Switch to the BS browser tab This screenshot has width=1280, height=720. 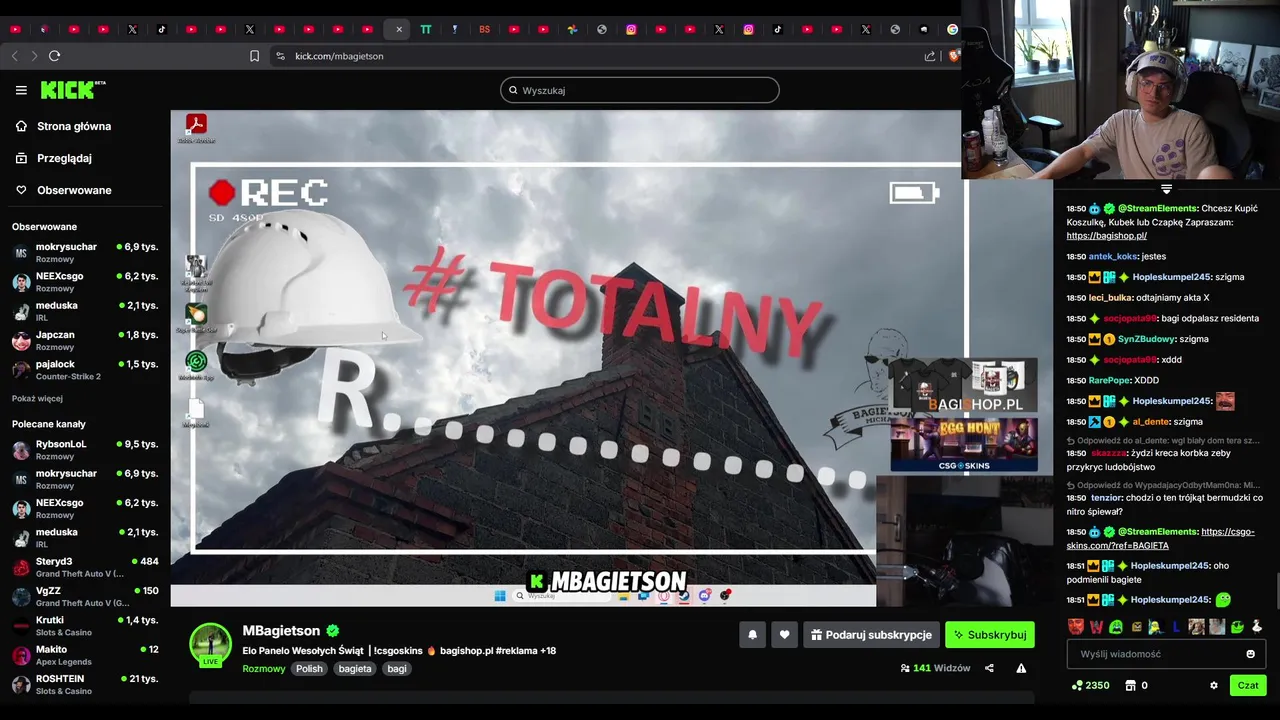coord(485,29)
